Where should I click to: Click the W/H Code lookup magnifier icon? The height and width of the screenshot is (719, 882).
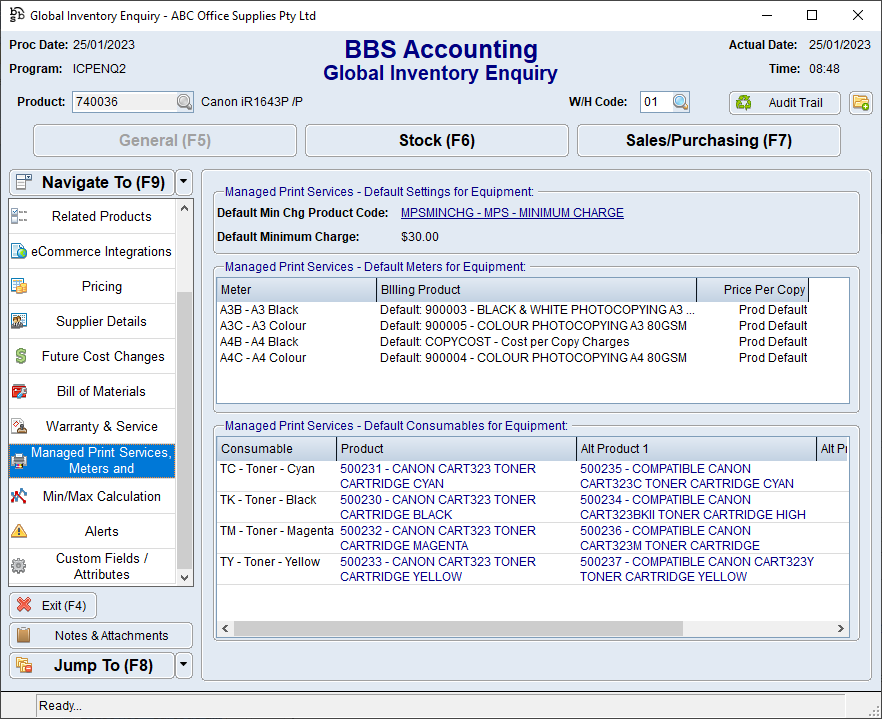coord(680,102)
